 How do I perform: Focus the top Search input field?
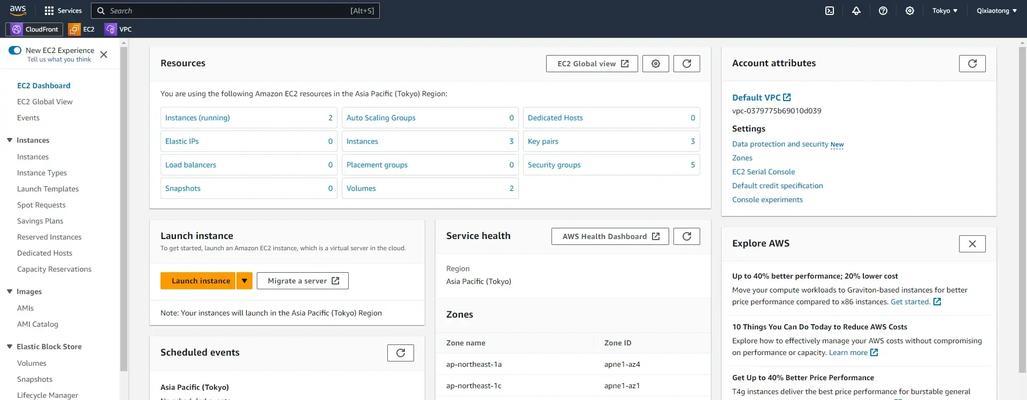235,10
